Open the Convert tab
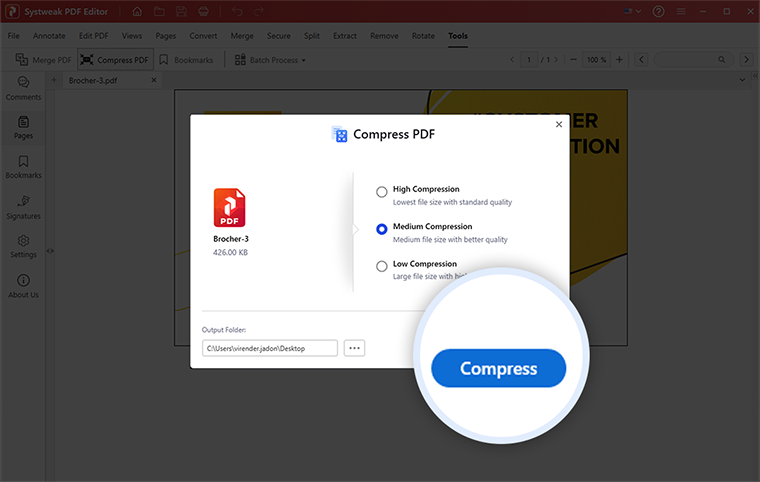This screenshot has height=482, width=760. point(203,36)
